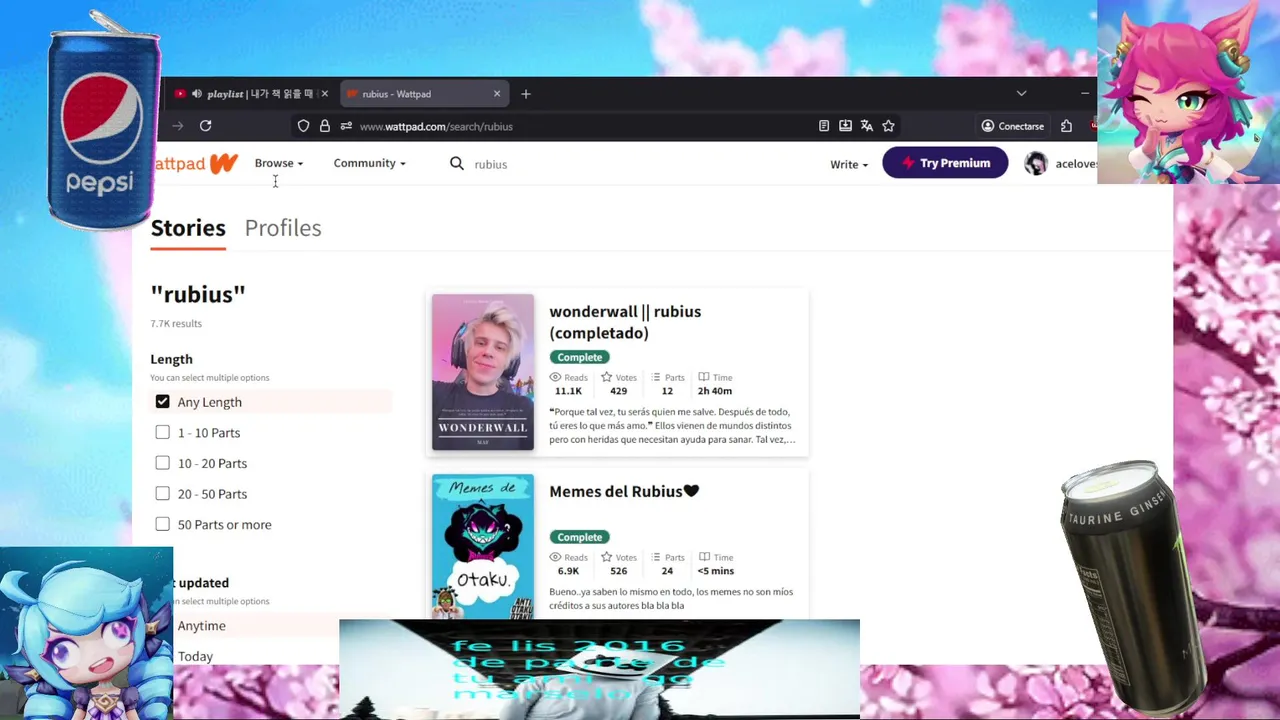Viewport: 1280px width, 720px height.
Task: Click the translate page icon
Action: click(x=867, y=126)
